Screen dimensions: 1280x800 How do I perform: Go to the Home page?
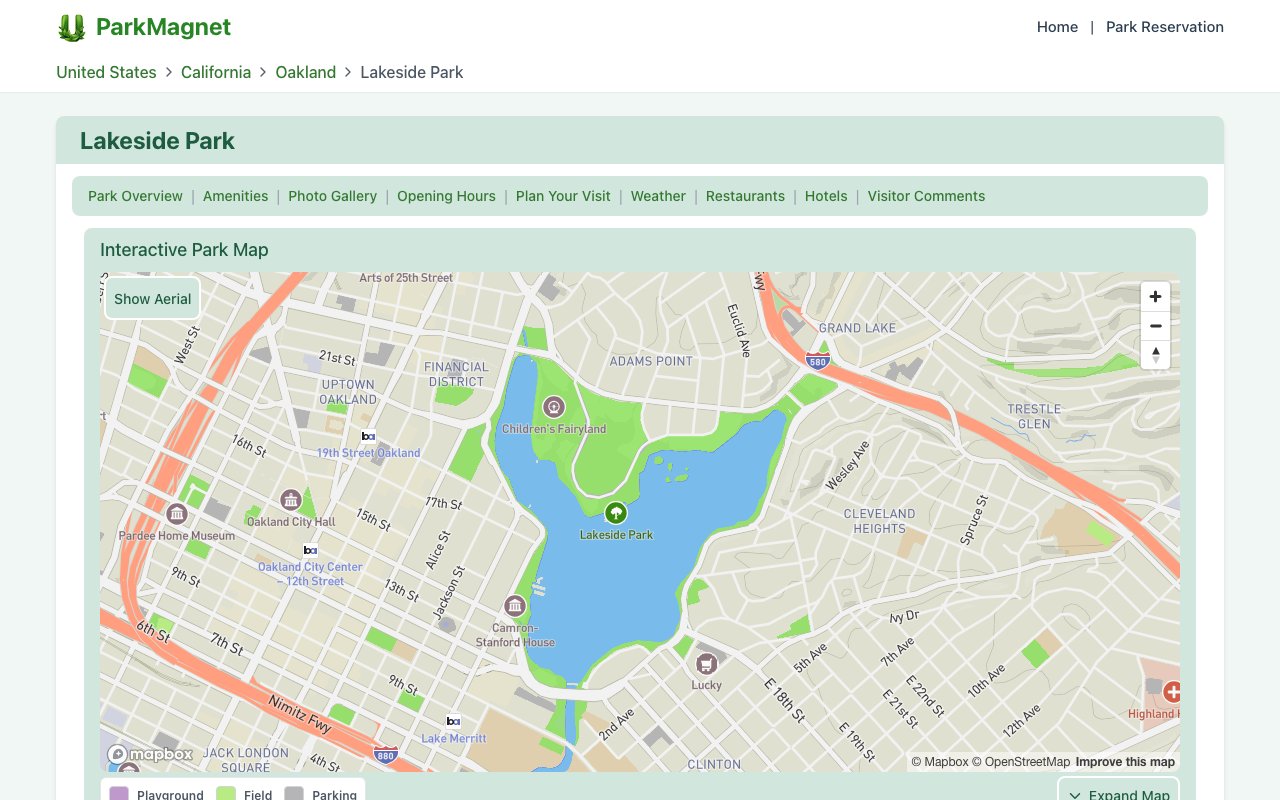[1057, 27]
